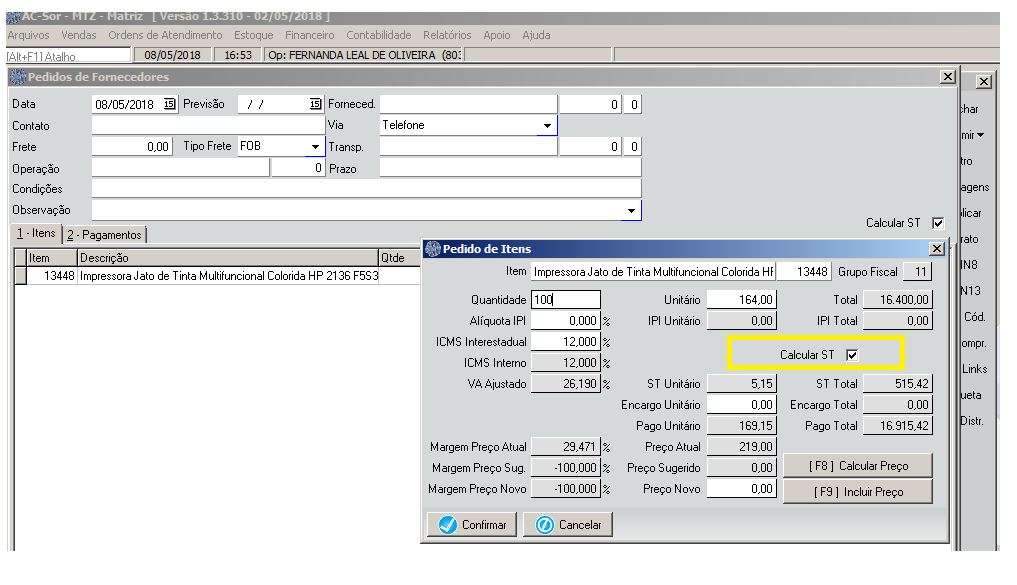Click row selector box for item 13448

21,276
